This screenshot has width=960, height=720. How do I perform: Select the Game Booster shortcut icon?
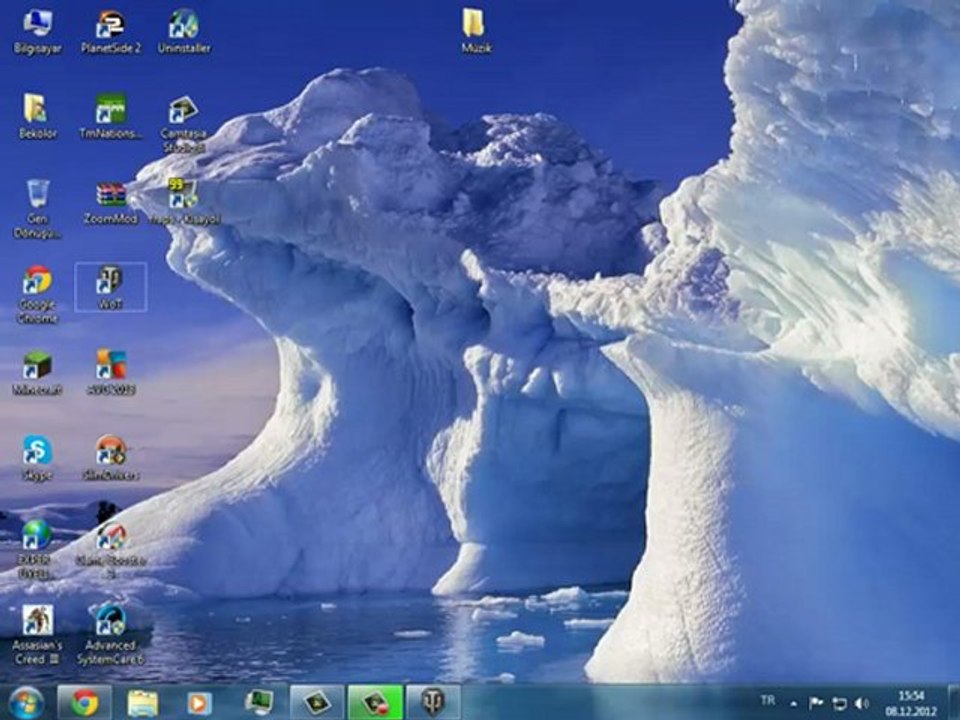click(111, 550)
